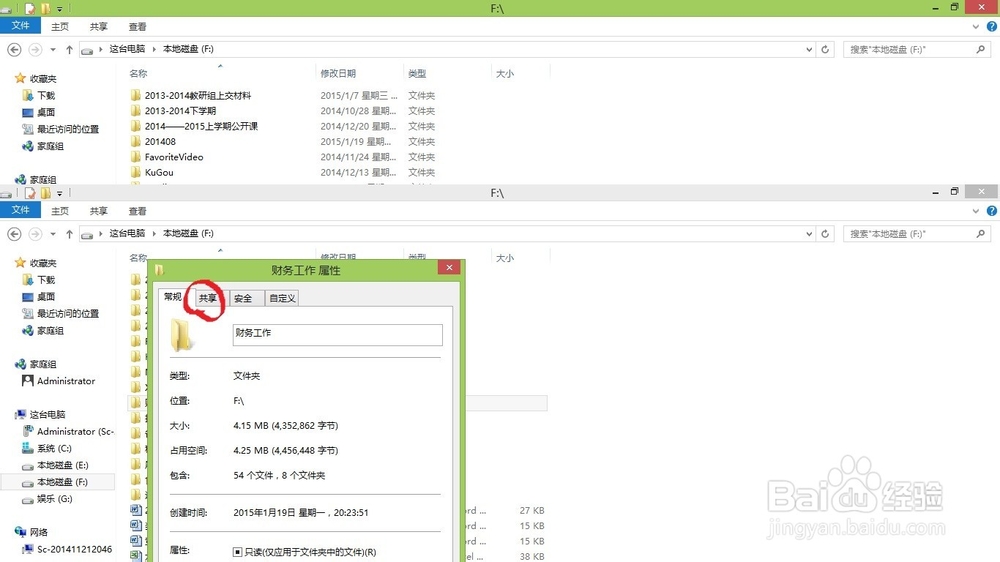Open 本地磁盘 (F:) drive in sidebar
1000x562 pixels.
62,482
